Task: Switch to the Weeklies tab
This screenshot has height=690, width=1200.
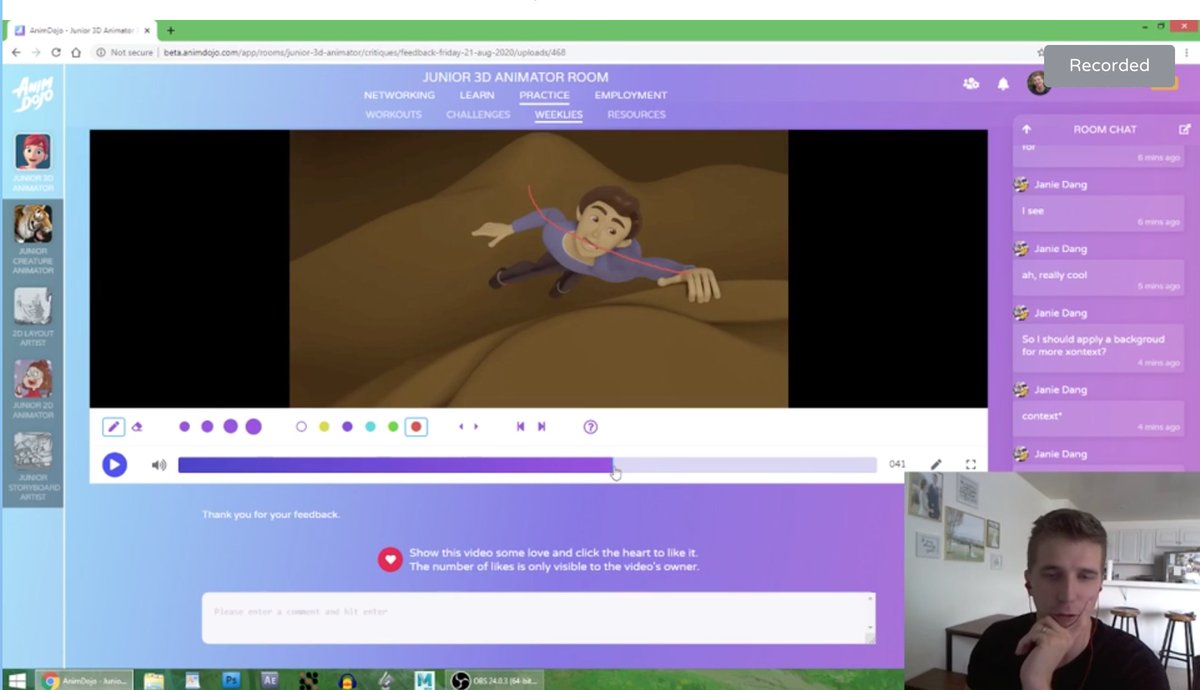Action: click(559, 114)
